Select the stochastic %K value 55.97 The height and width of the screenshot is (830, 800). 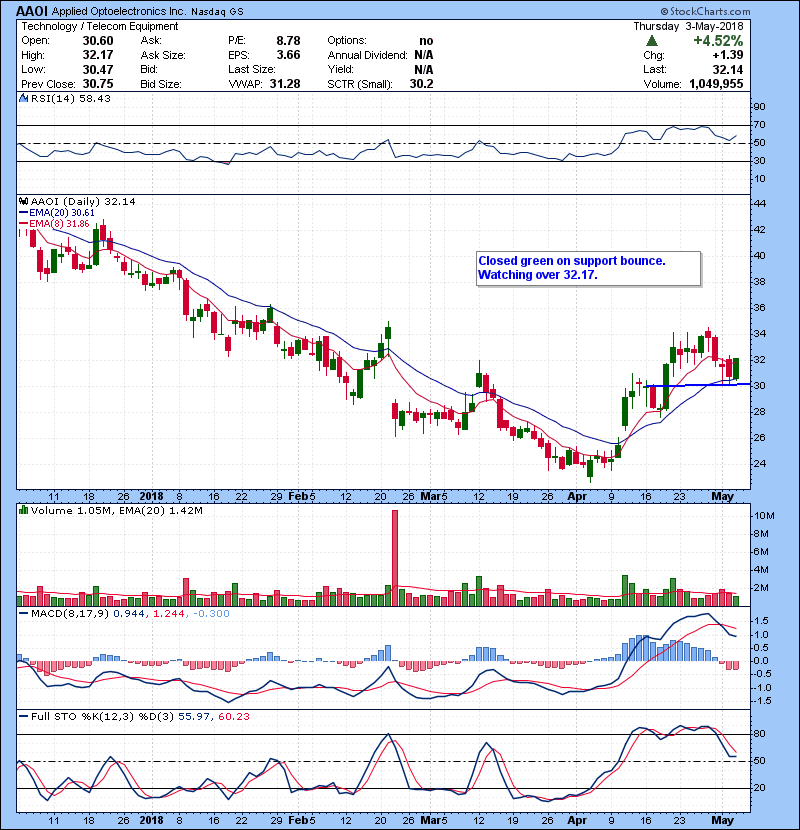click(192, 717)
